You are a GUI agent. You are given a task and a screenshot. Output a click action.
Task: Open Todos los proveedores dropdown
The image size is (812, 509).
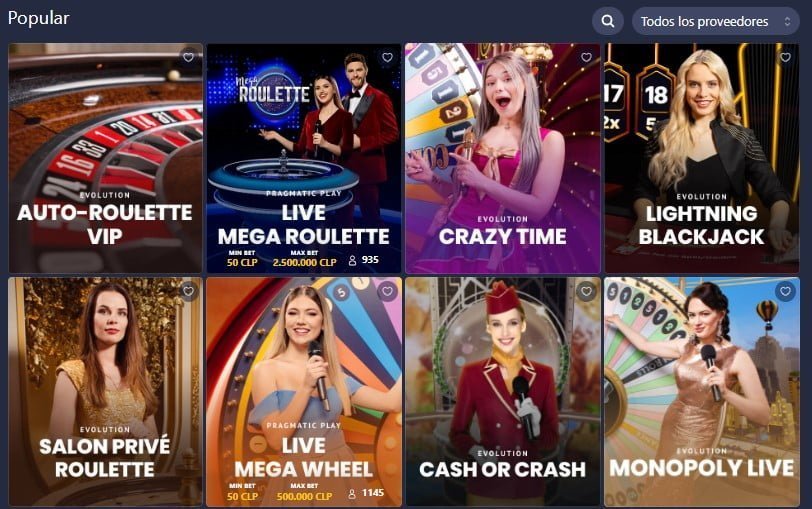(716, 21)
